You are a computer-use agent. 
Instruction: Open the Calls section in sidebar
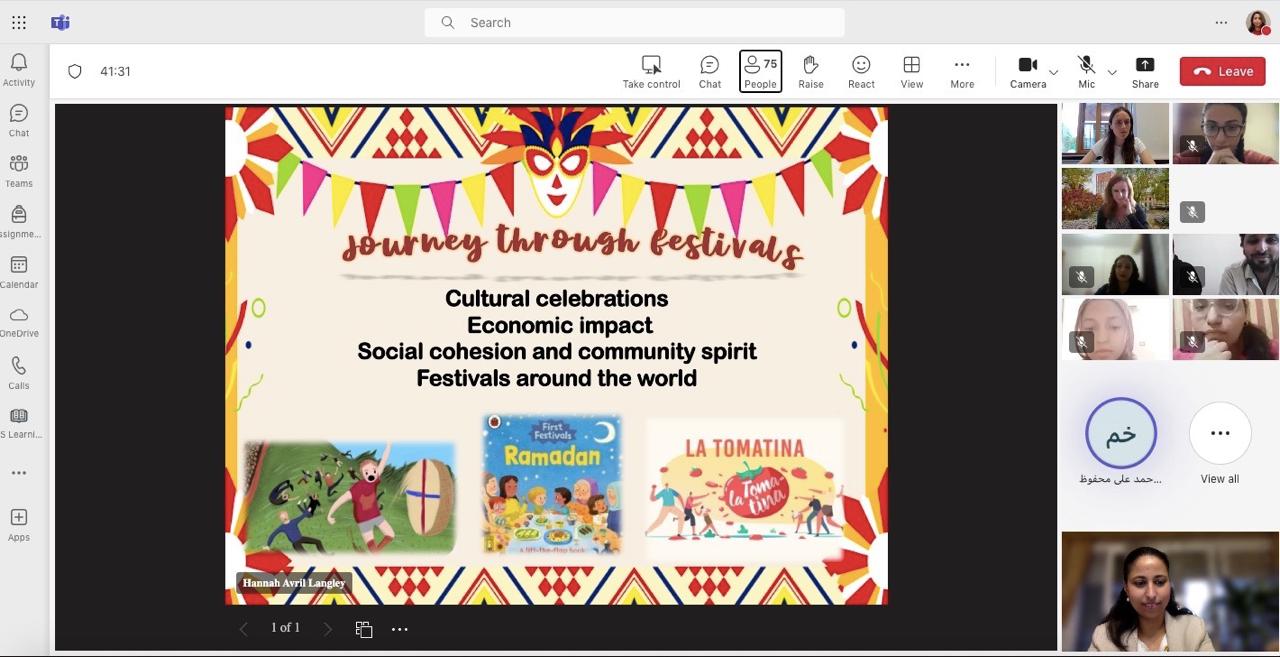(18, 372)
